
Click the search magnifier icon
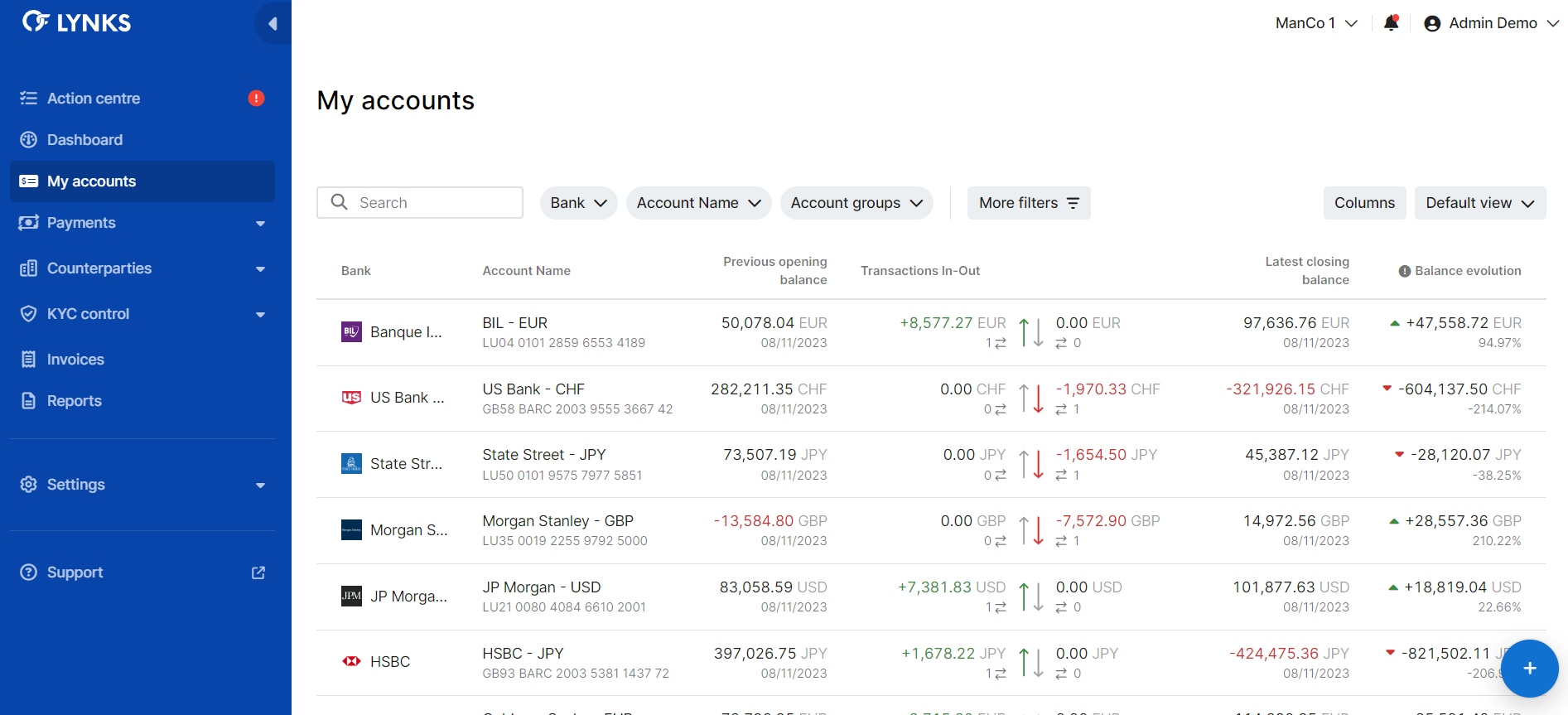(x=339, y=202)
